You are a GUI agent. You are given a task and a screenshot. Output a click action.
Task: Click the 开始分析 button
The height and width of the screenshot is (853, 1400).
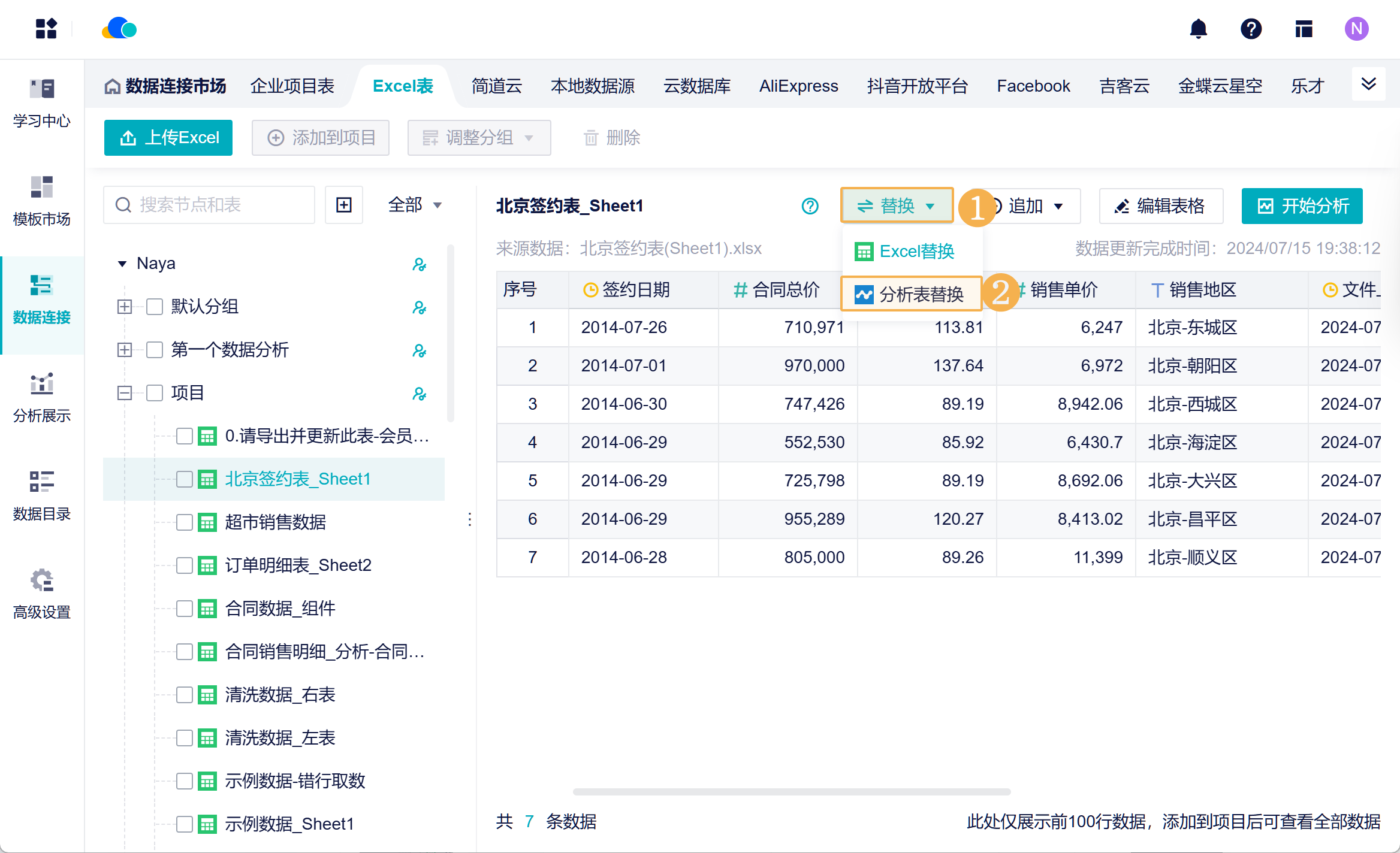pos(1302,206)
